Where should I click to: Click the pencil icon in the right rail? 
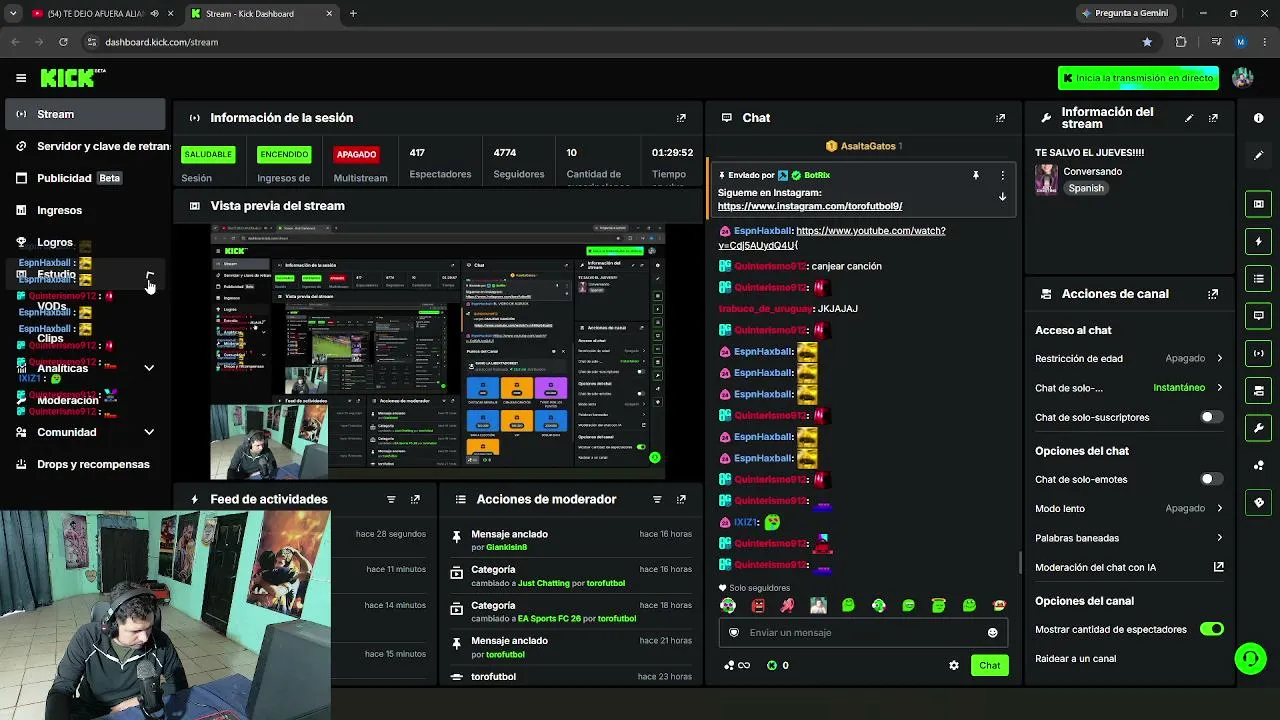tap(1259, 155)
